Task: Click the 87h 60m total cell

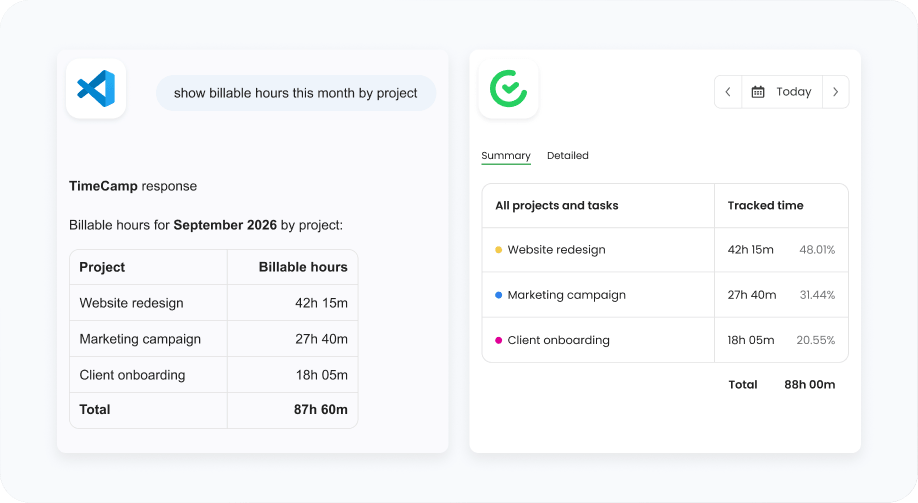Action: pos(321,410)
